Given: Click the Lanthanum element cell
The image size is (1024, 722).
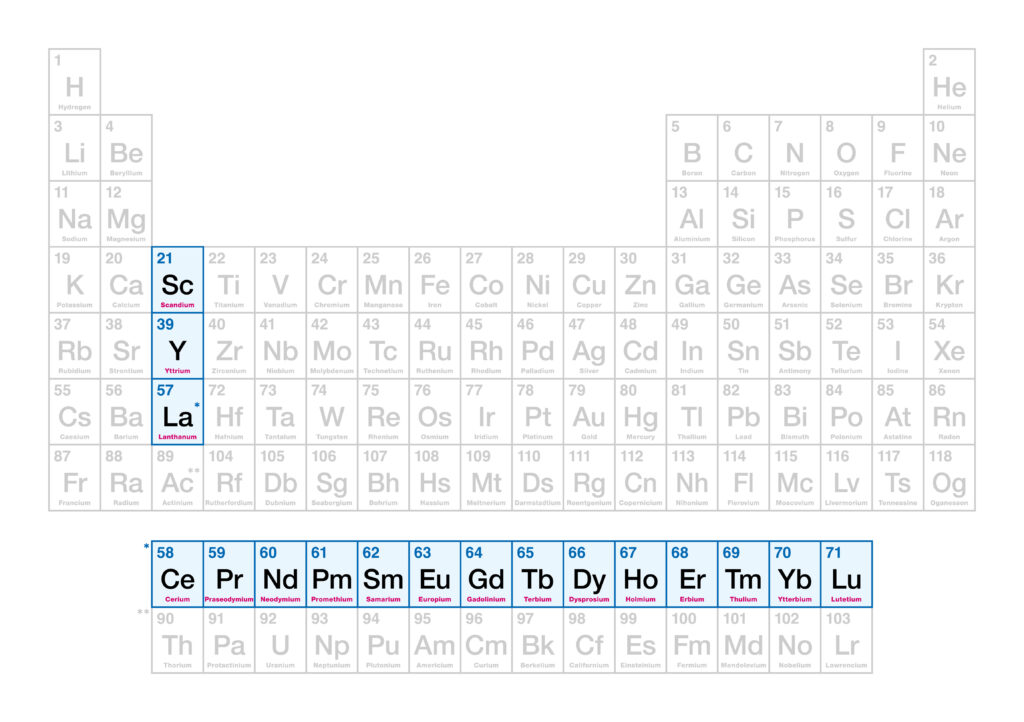Looking at the screenshot, I should click(x=178, y=412).
